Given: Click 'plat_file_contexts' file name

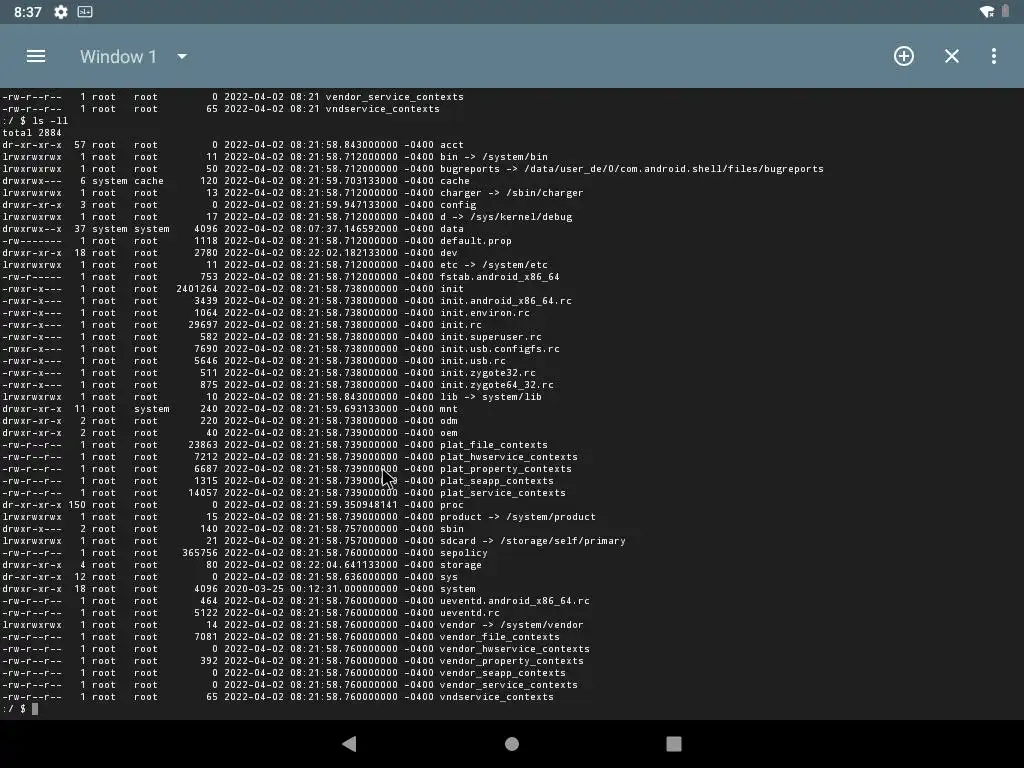Looking at the screenshot, I should 494,445.
